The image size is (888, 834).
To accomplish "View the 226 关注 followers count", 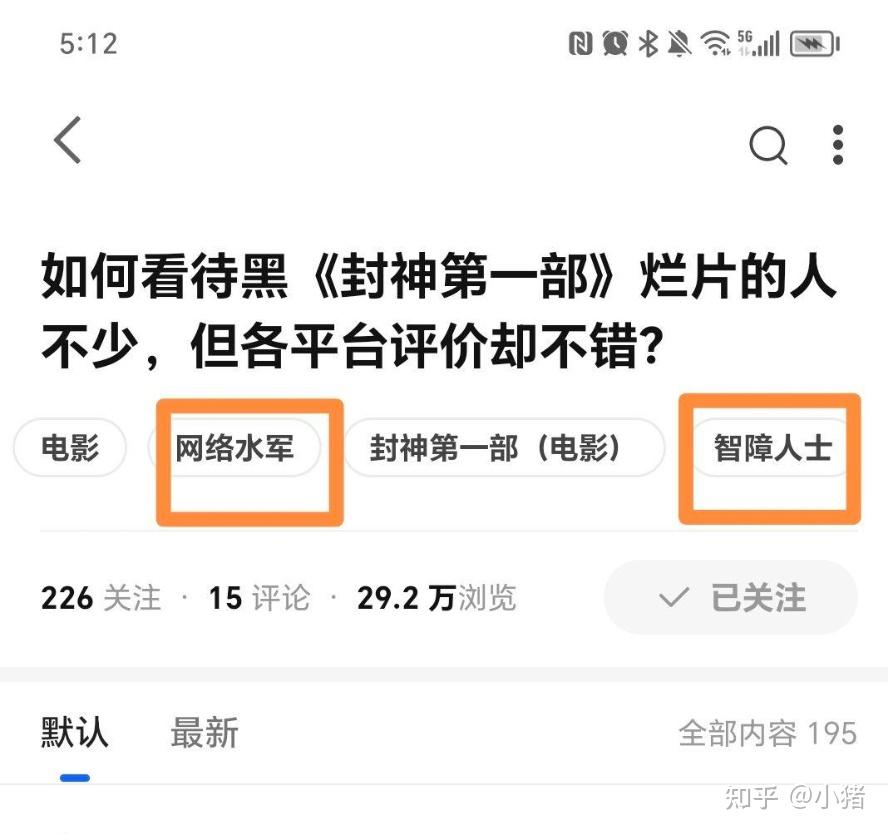I will coord(101,598).
